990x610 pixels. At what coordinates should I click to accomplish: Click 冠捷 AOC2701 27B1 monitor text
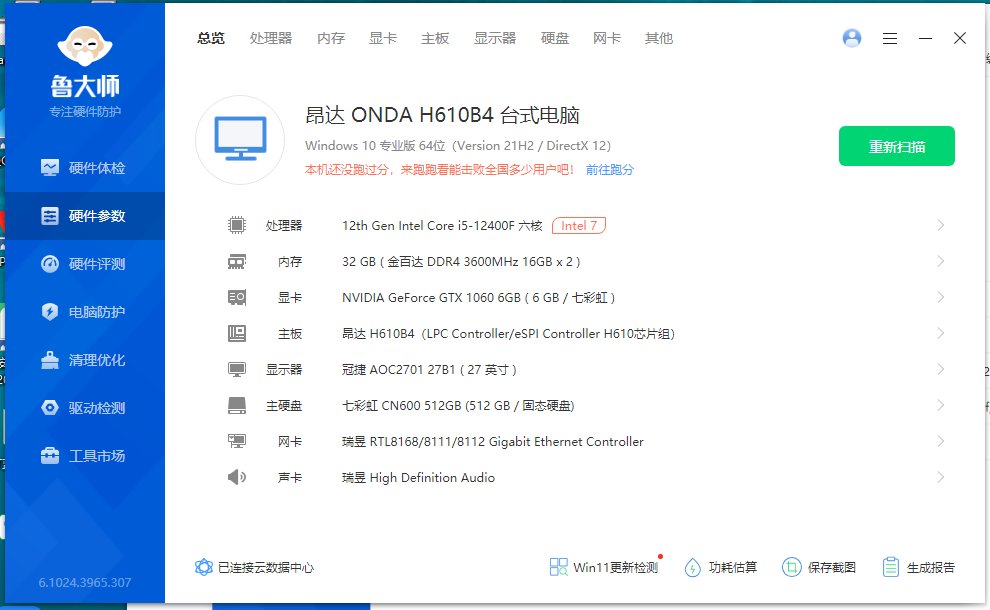coord(429,369)
